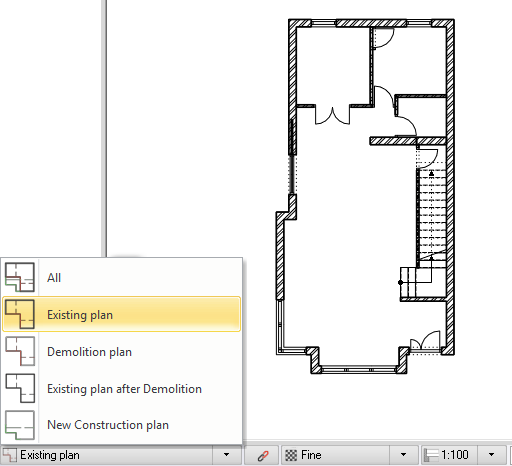This screenshot has height=466, width=512.
Task: Open the Fine detail level dropdown arrow
Action: (x=403, y=455)
